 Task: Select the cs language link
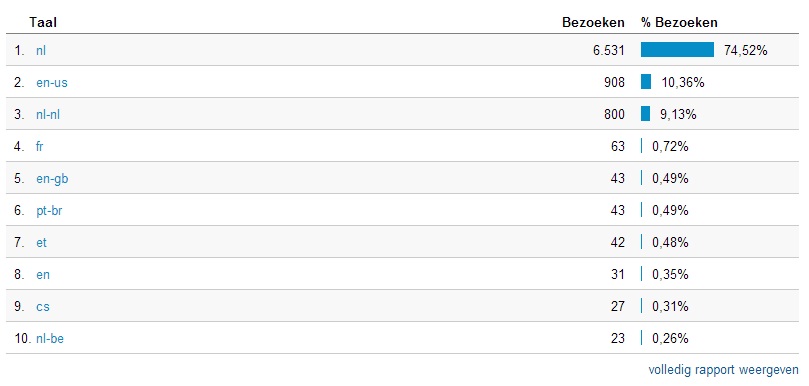tap(43, 307)
